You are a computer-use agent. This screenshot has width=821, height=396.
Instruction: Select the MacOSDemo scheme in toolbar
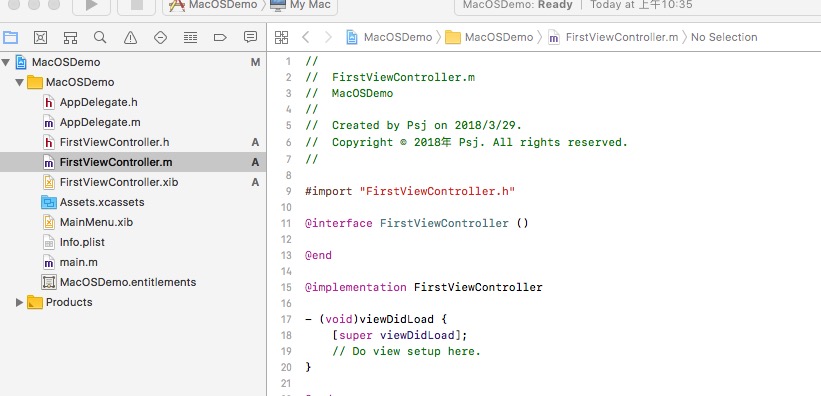[214, 5]
